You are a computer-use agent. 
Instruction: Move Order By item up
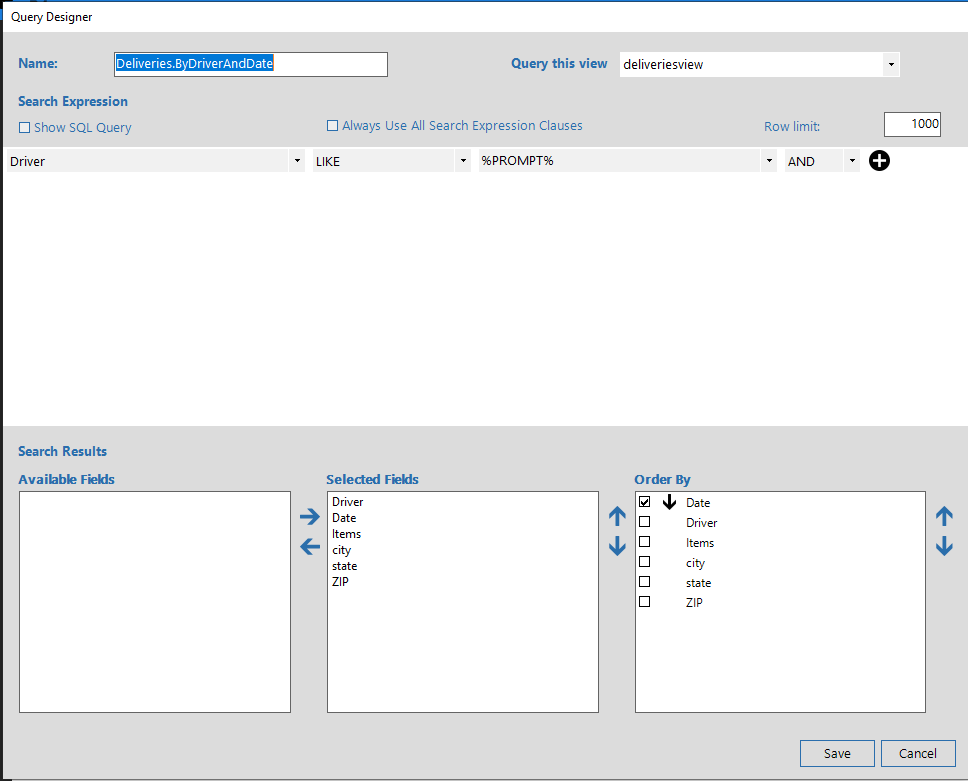[944, 517]
